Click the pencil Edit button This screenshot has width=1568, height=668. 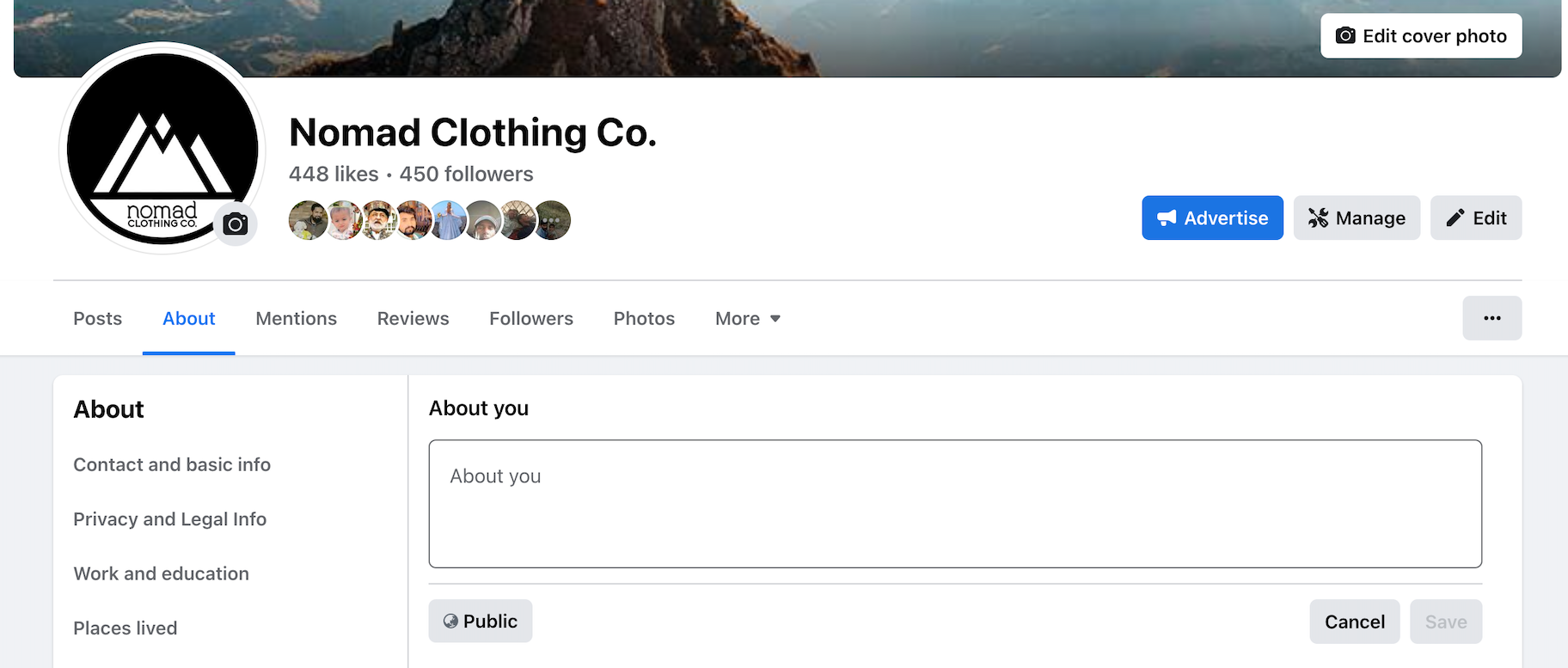point(1475,218)
